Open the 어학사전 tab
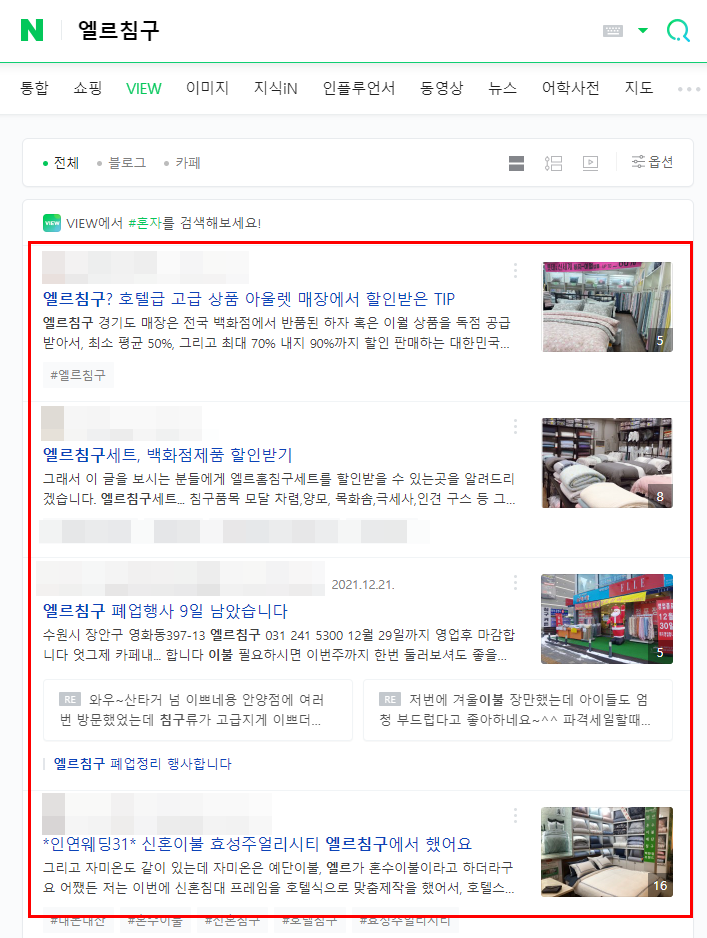This screenshot has height=938, width=707. 571,89
